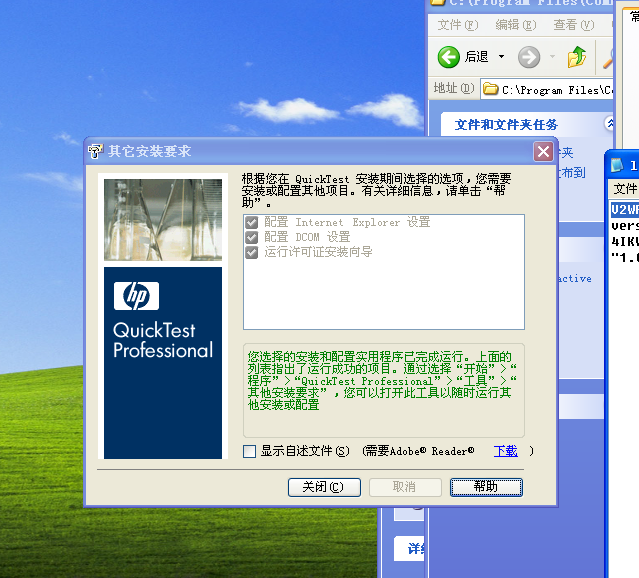639x578 pixels.
Task: Click the Explorer address field showing C:\Program Files
Action: (x=547, y=89)
